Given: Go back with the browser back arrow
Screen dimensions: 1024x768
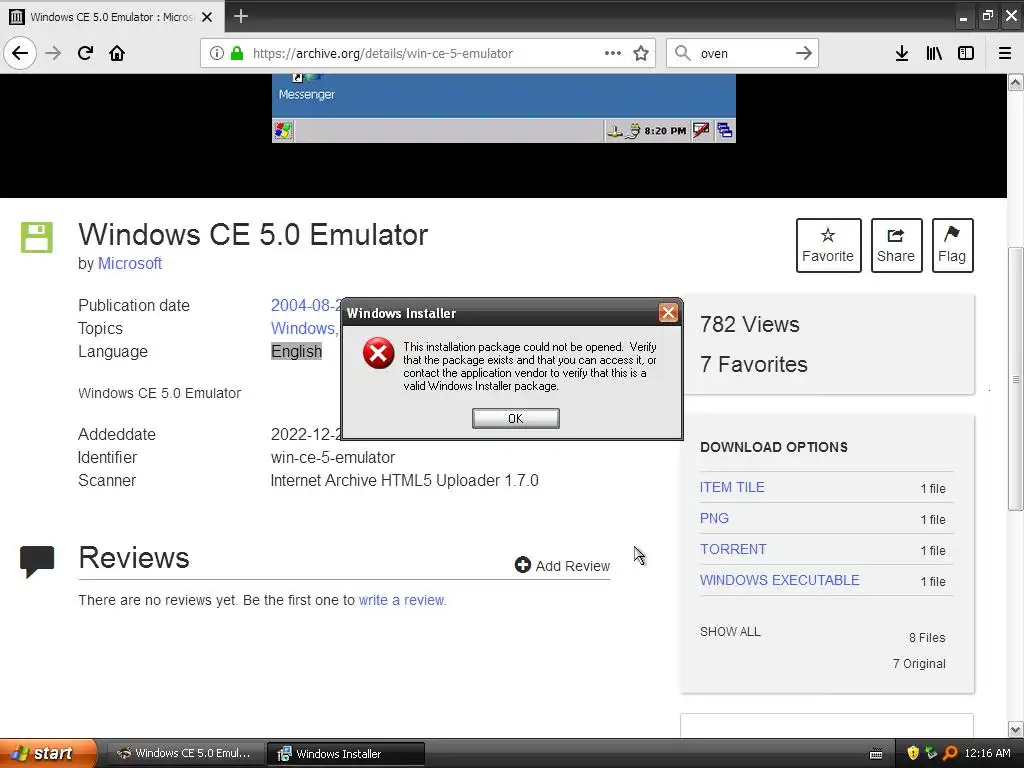Looking at the screenshot, I should click(20, 53).
